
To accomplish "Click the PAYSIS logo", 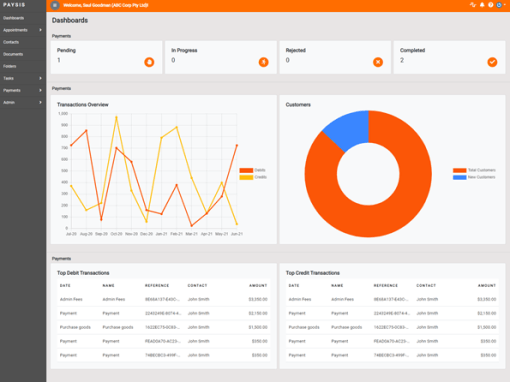I will pyautogui.click(x=14, y=5).
